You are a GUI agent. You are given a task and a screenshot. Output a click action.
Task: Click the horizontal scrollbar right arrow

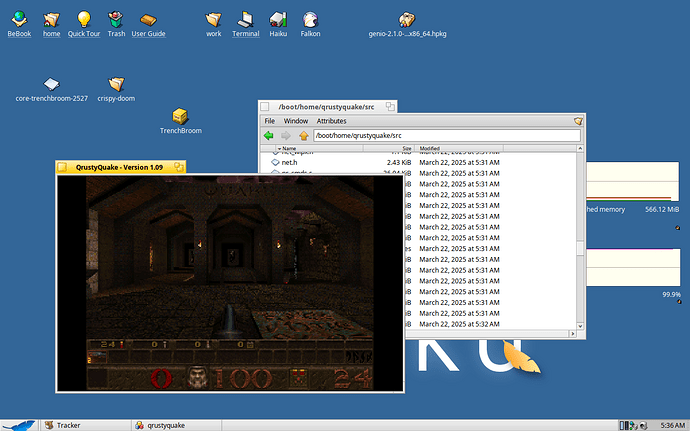pos(573,334)
